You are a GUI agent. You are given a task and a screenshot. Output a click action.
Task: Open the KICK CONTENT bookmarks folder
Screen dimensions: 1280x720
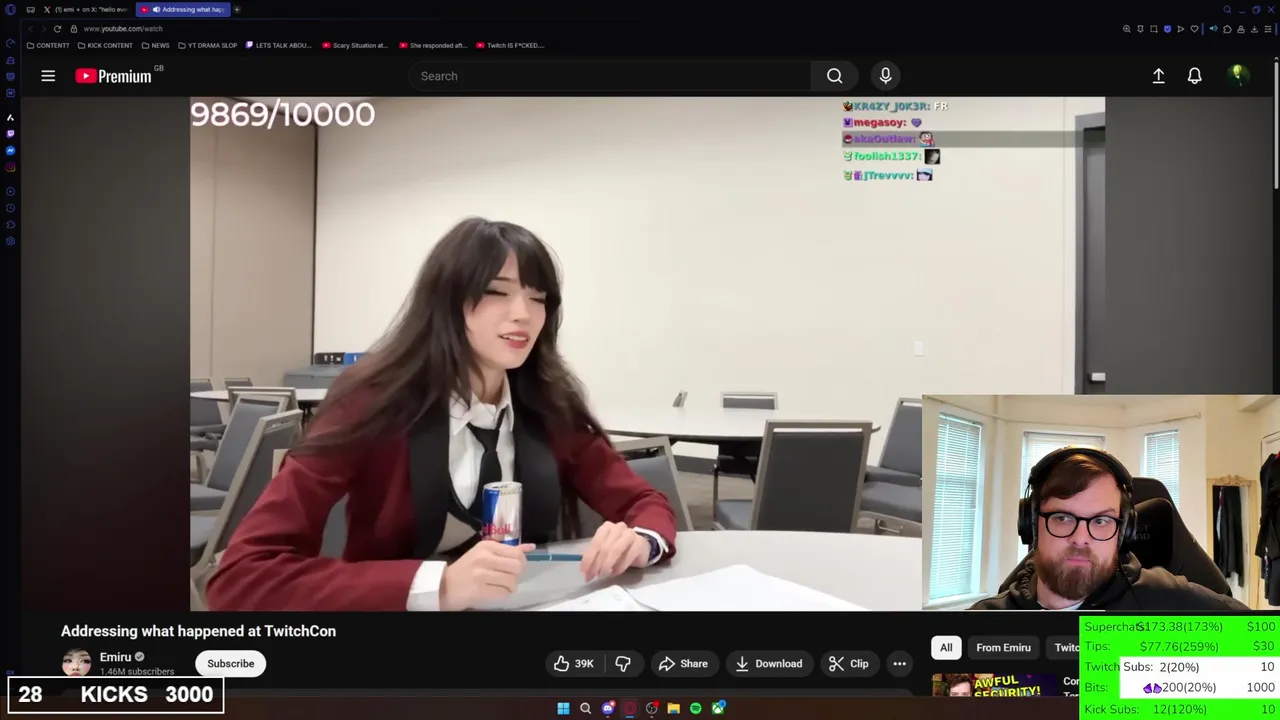click(x=105, y=45)
